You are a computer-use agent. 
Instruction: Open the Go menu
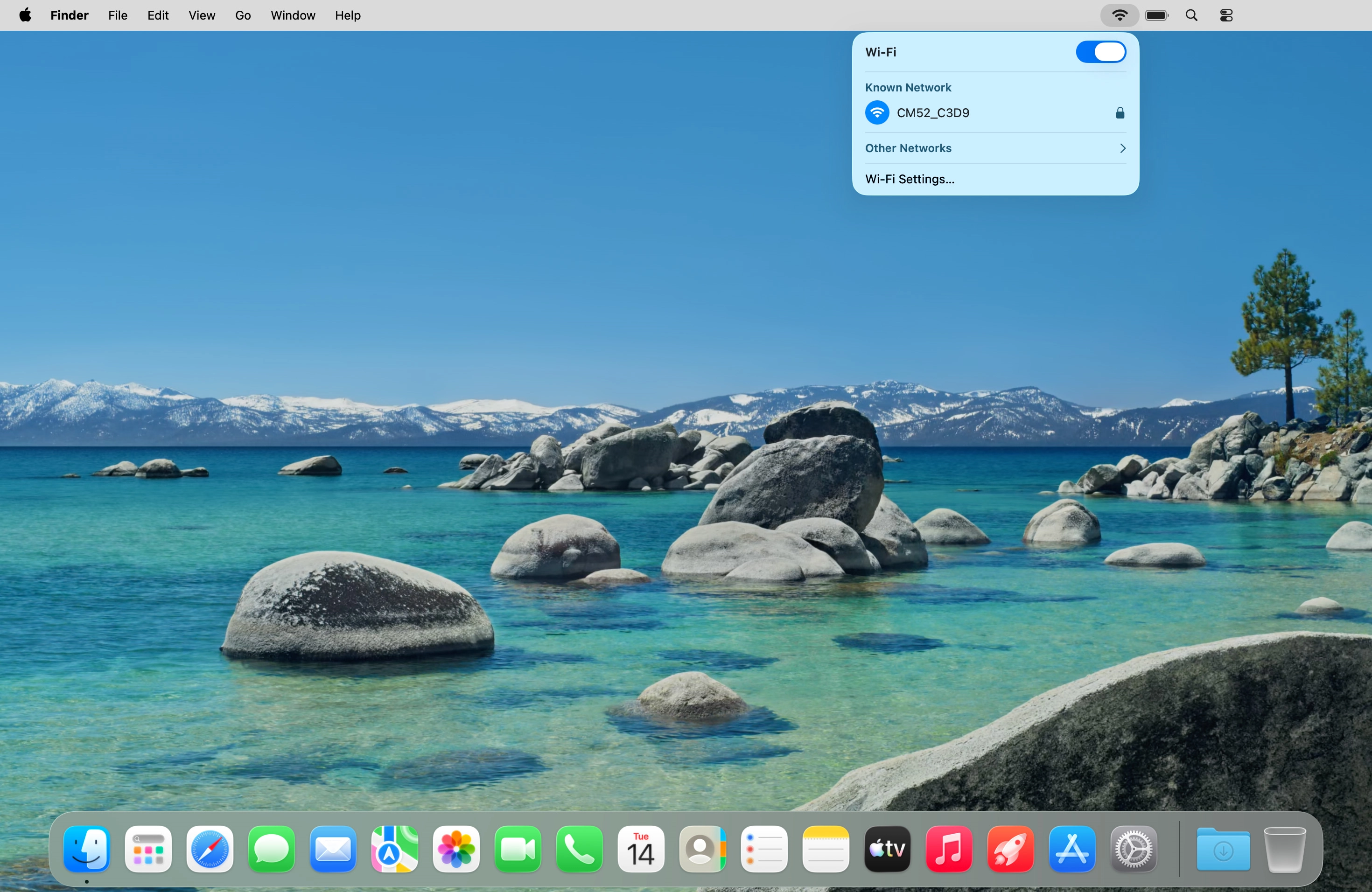(243, 15)
